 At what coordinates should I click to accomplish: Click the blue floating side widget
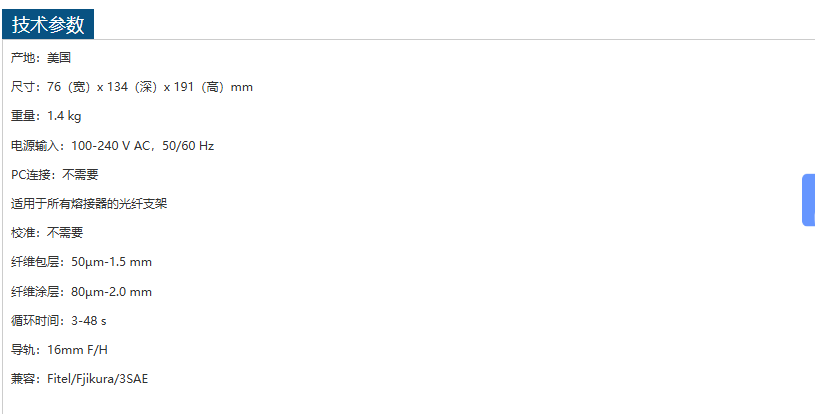click(x=808, y=200)
